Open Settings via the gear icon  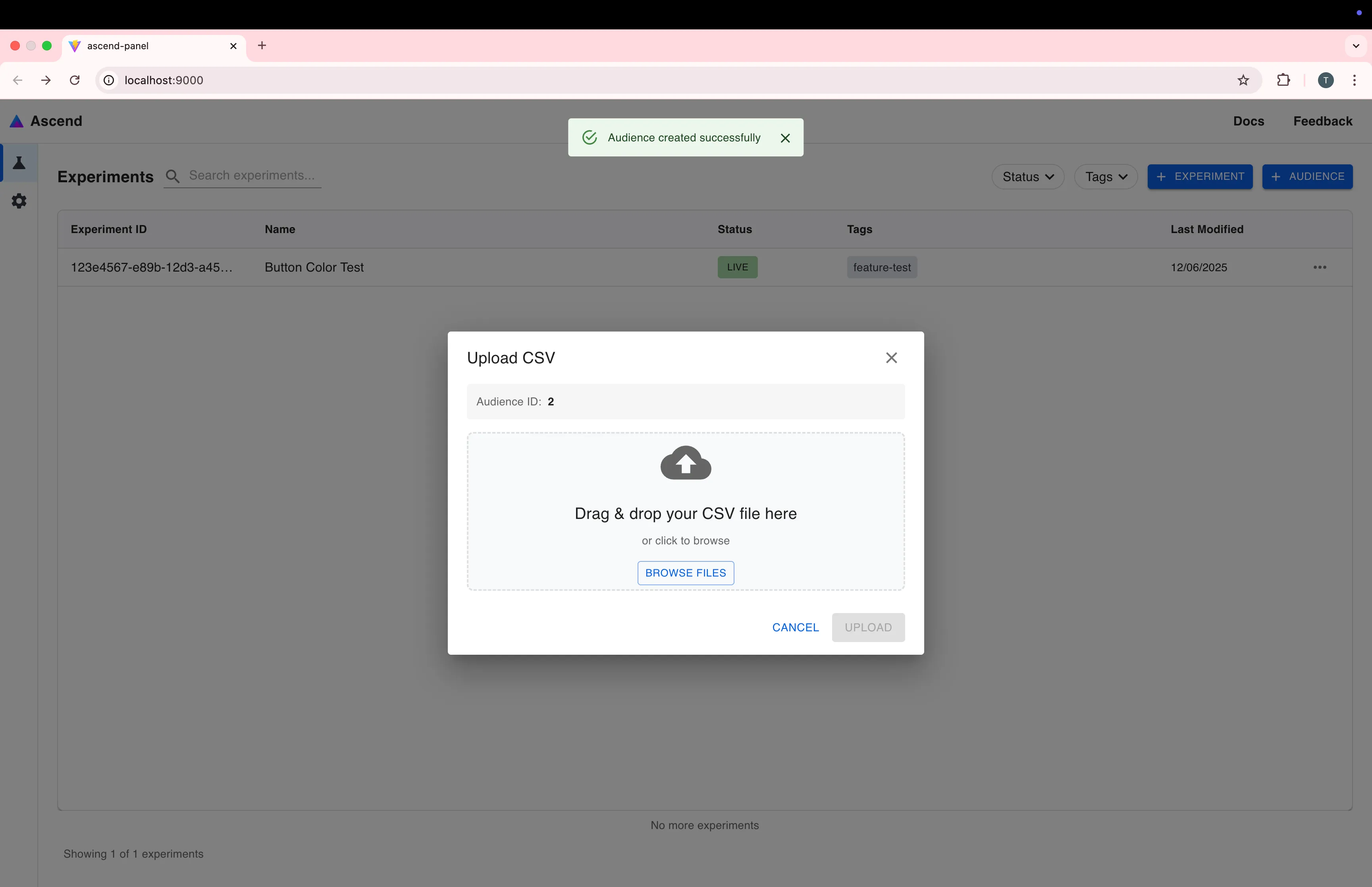tap(19, 201)
